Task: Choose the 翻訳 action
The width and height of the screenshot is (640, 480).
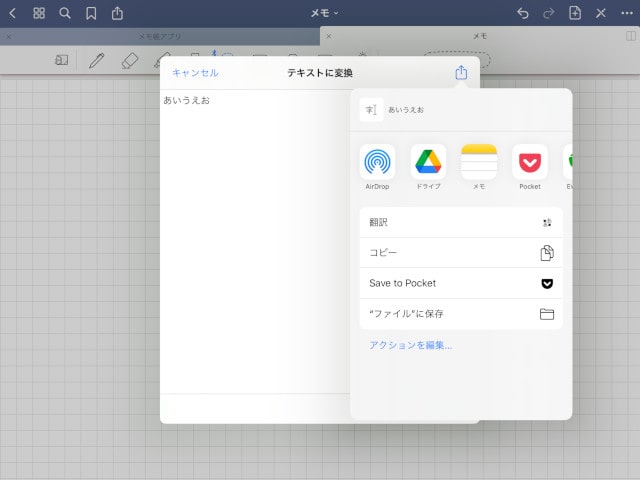Action: click(461, 222)
